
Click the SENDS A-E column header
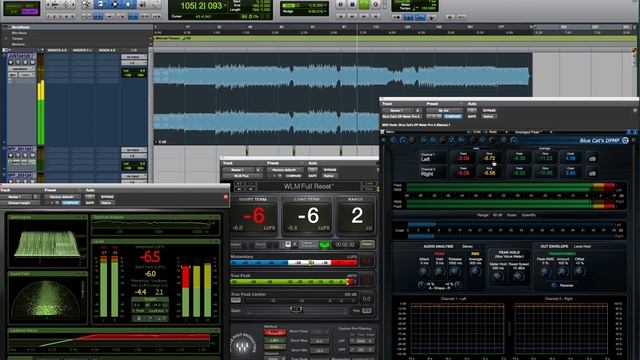click(107, 50)
